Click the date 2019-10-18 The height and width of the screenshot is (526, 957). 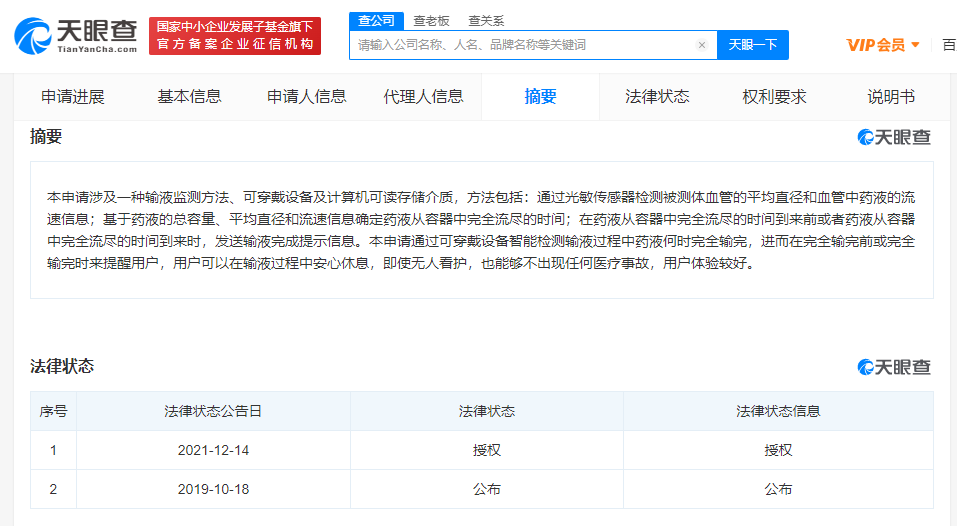pyautogui.click(x=213, y=489)
